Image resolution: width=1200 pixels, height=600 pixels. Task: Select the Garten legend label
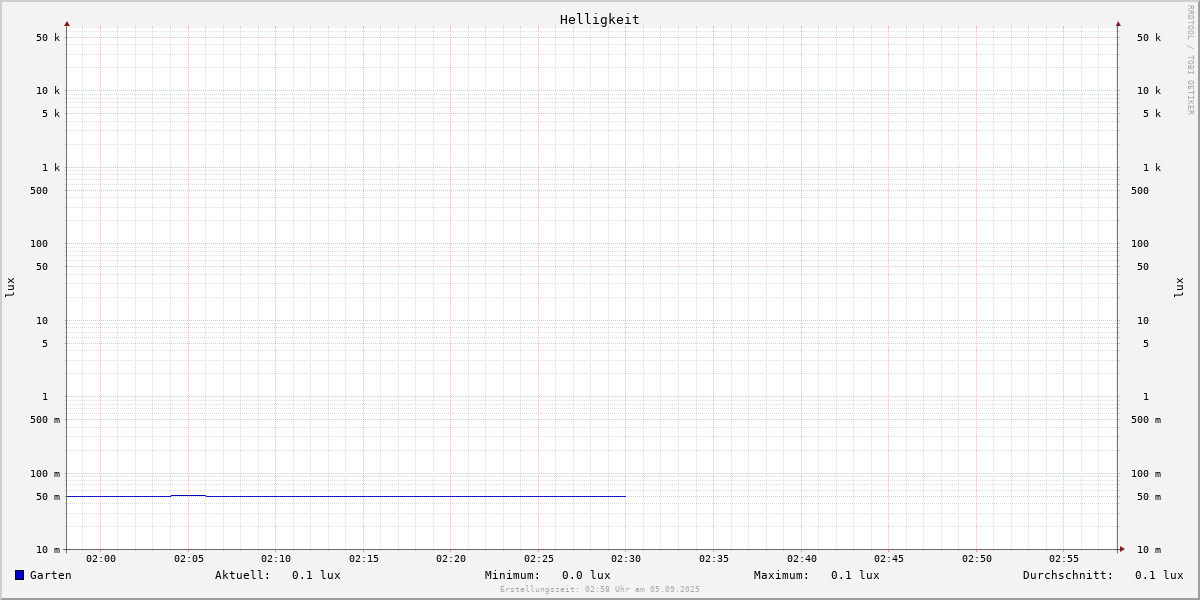pos(51,575)
